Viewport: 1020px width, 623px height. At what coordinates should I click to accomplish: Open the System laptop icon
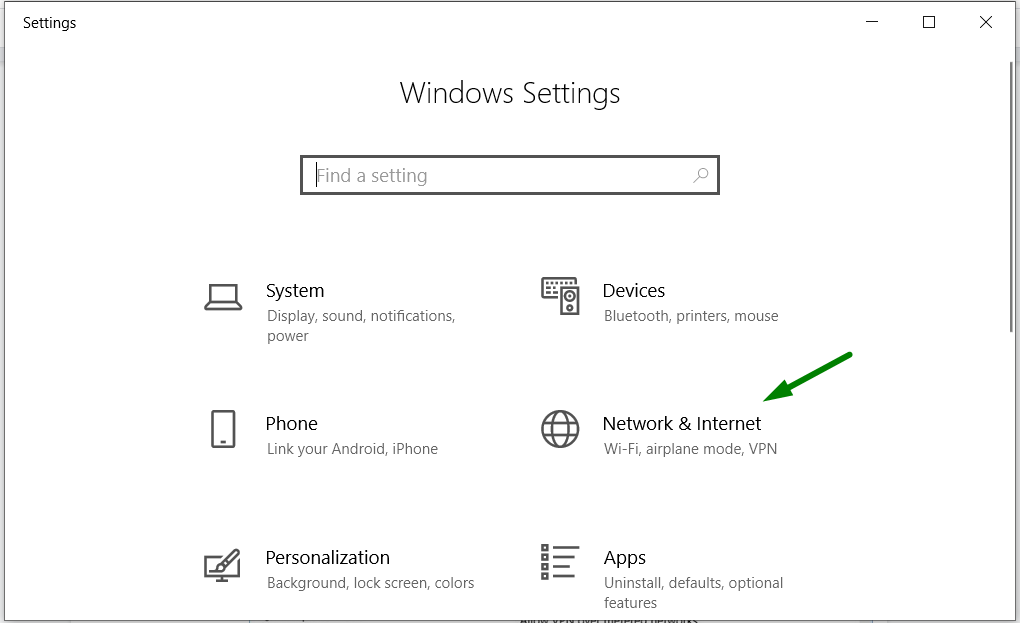click(223, 297)
